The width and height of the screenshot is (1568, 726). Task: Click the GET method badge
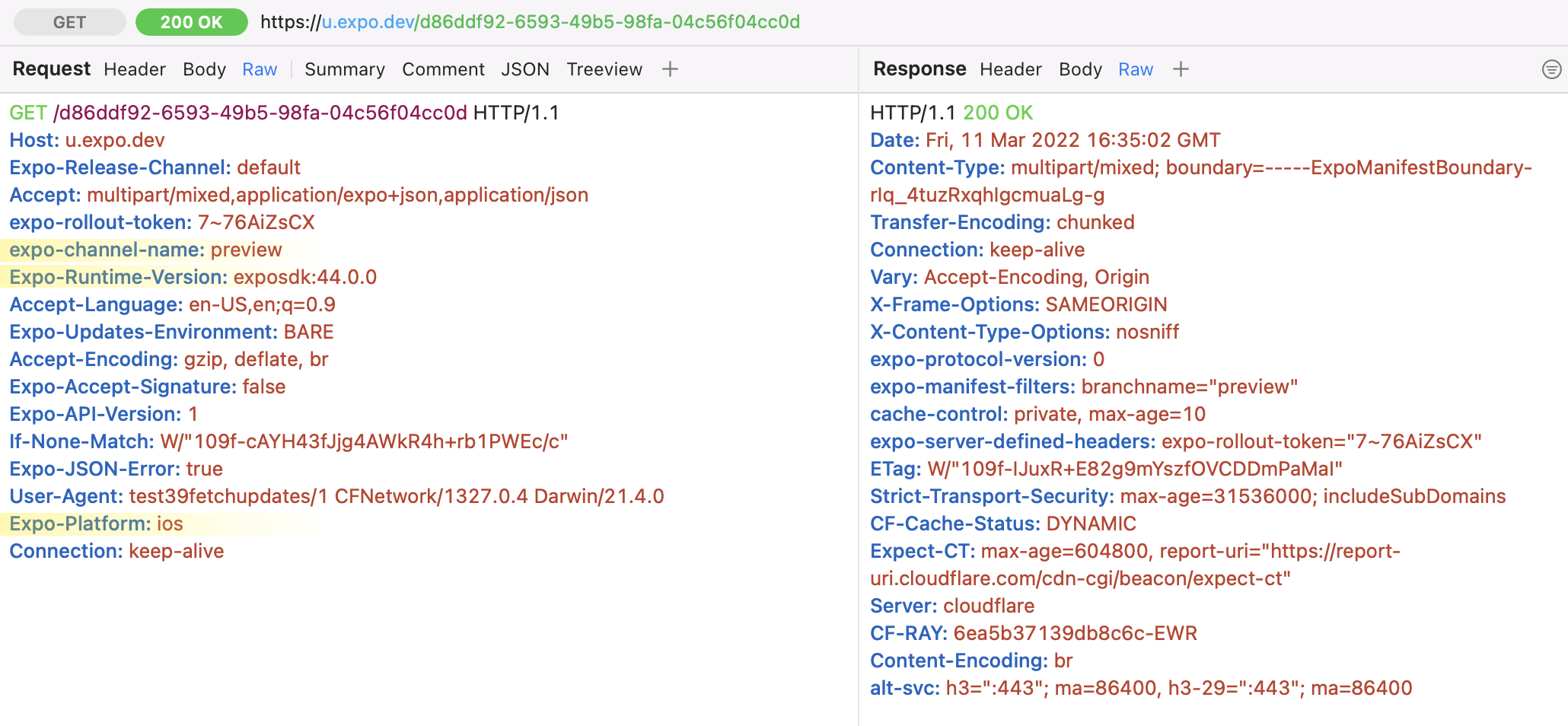[x=69, y=22]
